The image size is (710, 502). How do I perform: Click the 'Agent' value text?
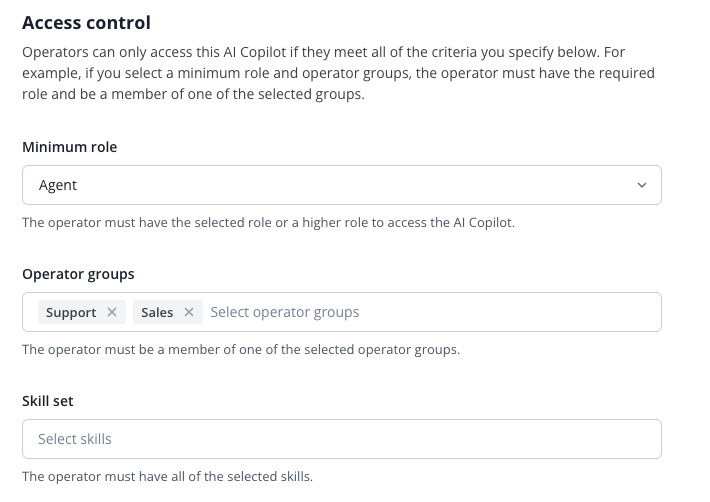click(x=58, y=185)
